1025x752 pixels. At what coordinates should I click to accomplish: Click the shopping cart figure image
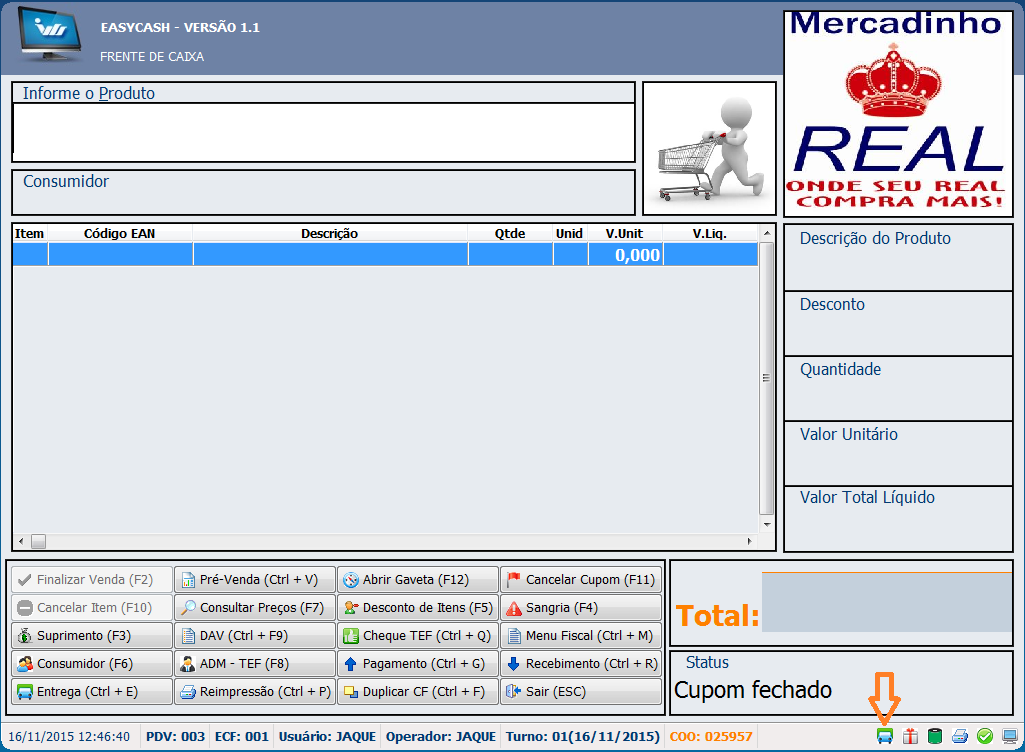pyautogui.click(x=708, y=148)
